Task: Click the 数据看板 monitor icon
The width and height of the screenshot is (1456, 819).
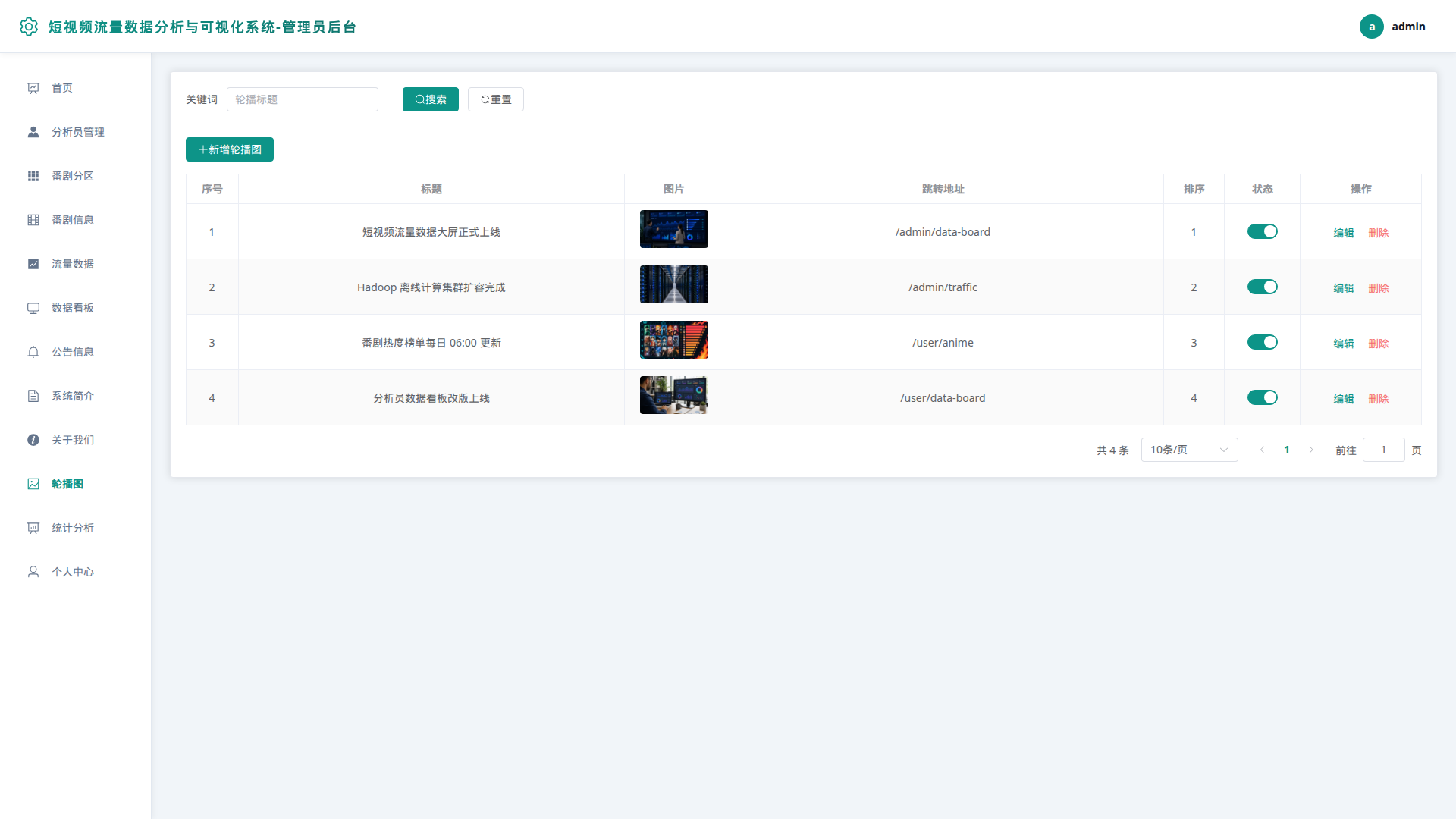Action: tap(33, 308)
